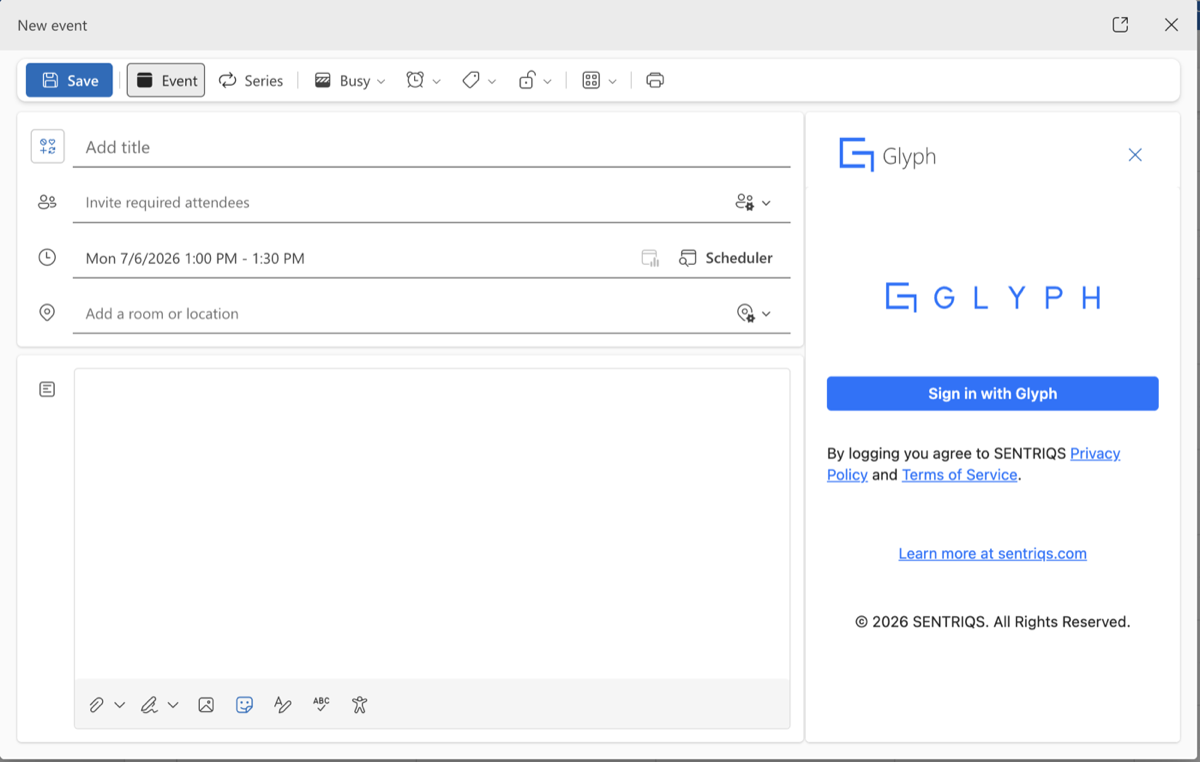This screenshot has width=1200, height=762.
Task: Expand the reminder options chevron
Action: click(436, 81)
